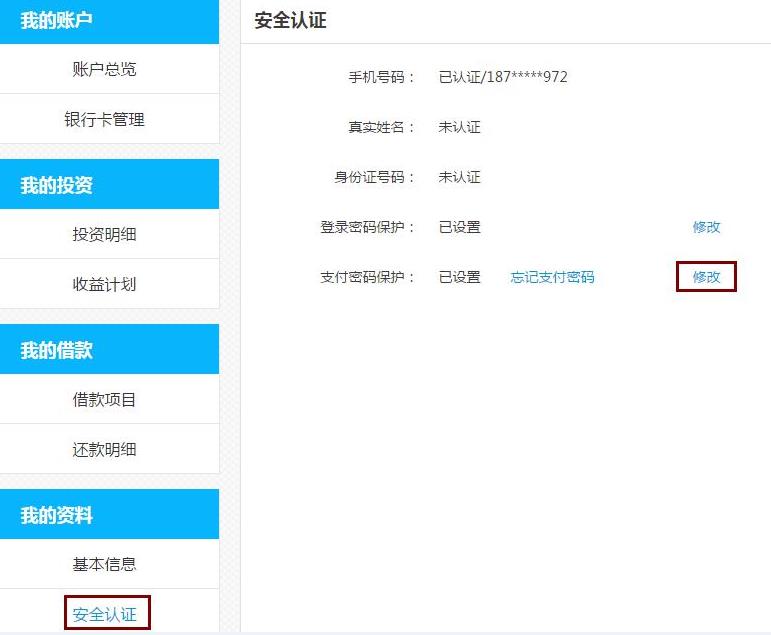Screen dimensions: 771x635
Task: Click the 忘记支付密码 link
Action: click(x=552, y=277)
